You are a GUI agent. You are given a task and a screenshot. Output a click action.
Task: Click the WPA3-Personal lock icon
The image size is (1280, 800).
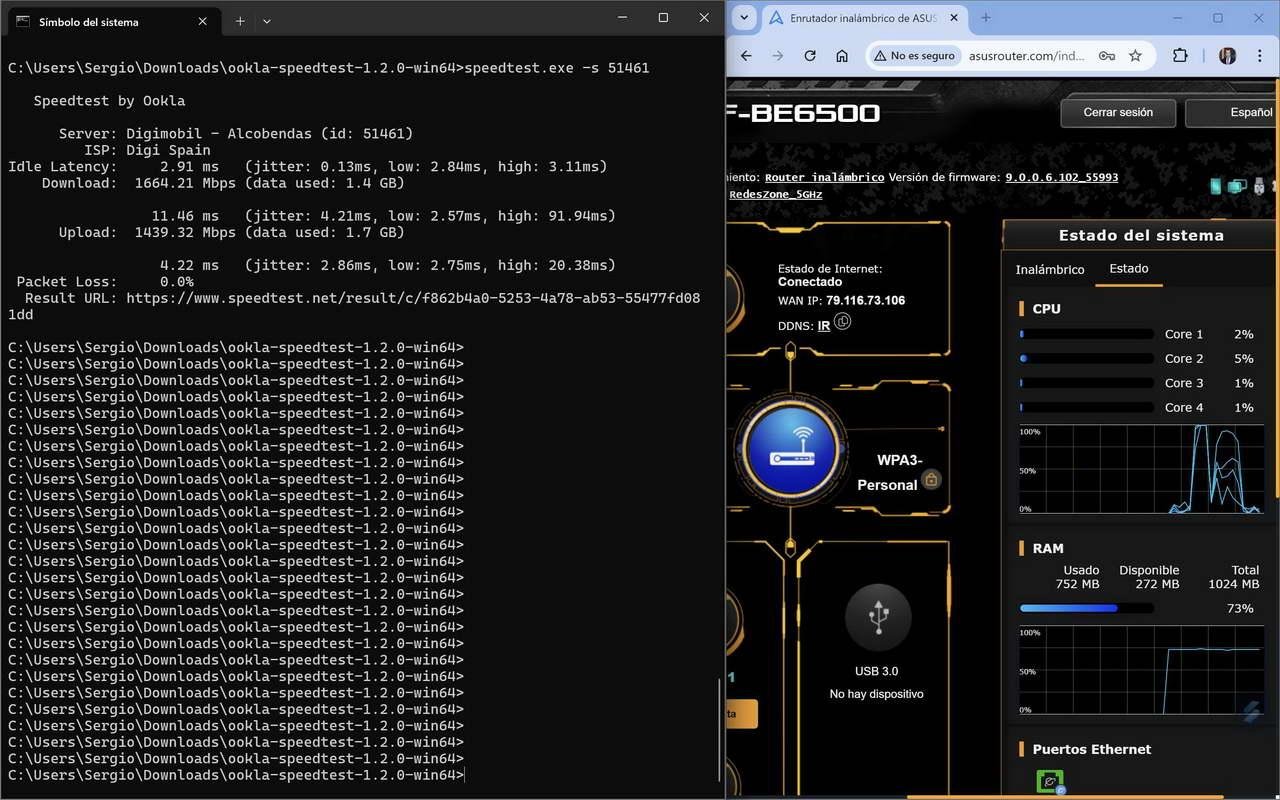tap(932, 480)
